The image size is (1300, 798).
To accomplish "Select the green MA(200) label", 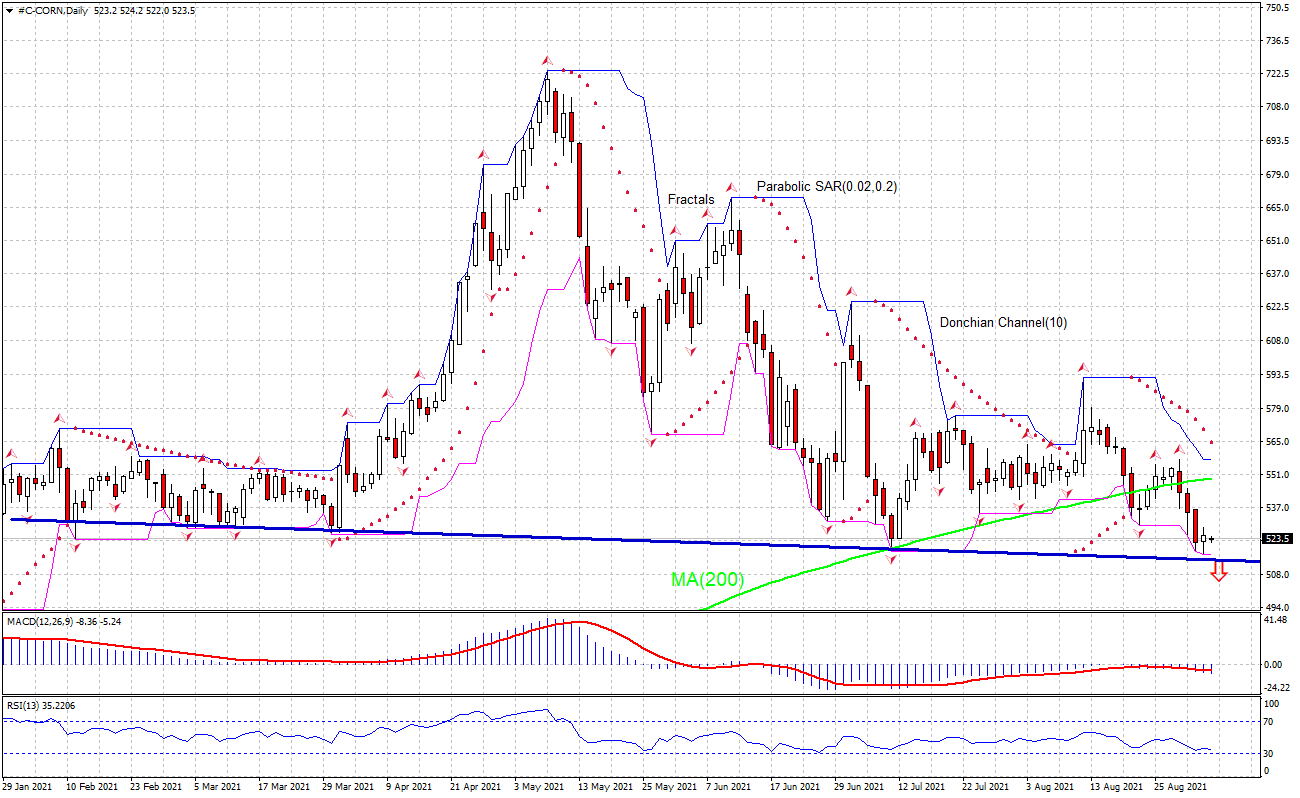I will point(707,579).
